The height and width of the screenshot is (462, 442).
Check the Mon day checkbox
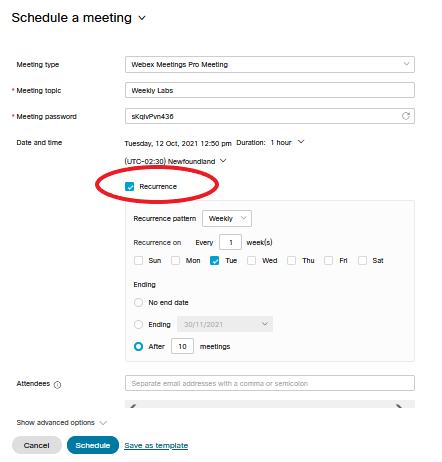pyautogui.click(x=175, y=260)
